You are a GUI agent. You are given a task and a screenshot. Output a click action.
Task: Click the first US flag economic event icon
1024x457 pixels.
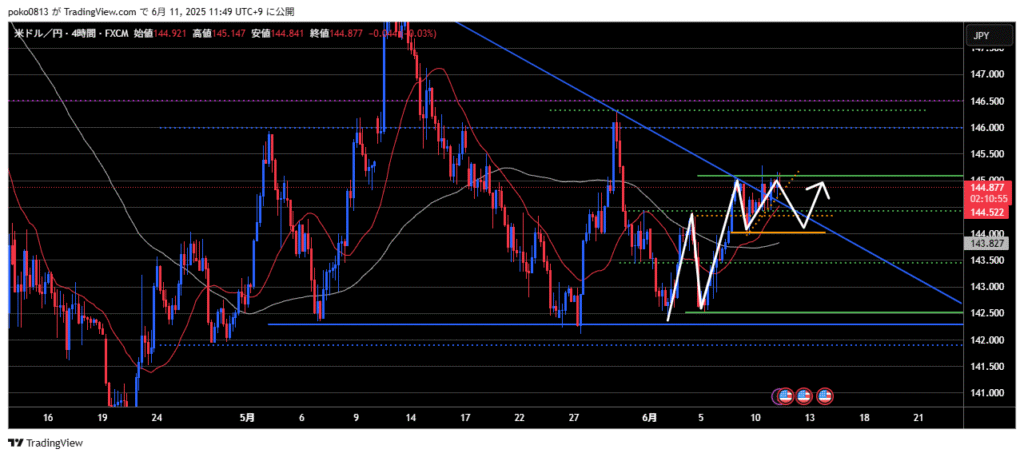(x=785, y=396)
